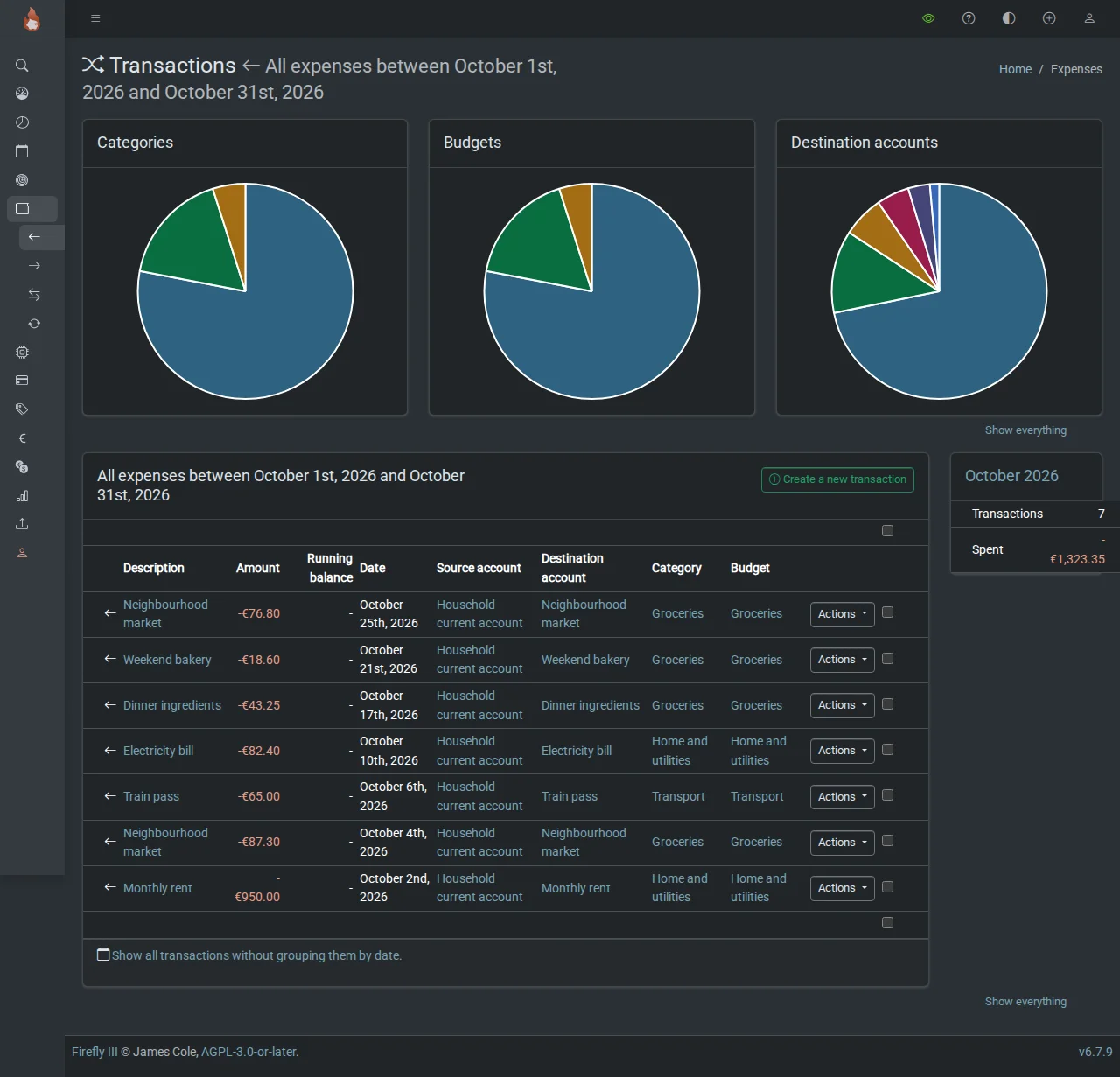Image resolution: width=1120 pixels, height=1077 pixels.
Task: Open the Electricity bill Actions dropdown
Action: (x=843, y=751)
